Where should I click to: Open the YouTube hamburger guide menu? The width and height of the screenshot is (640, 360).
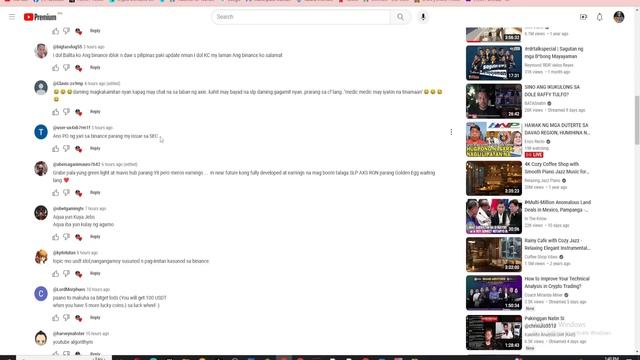pyautogui.click(x=12, y=17)
